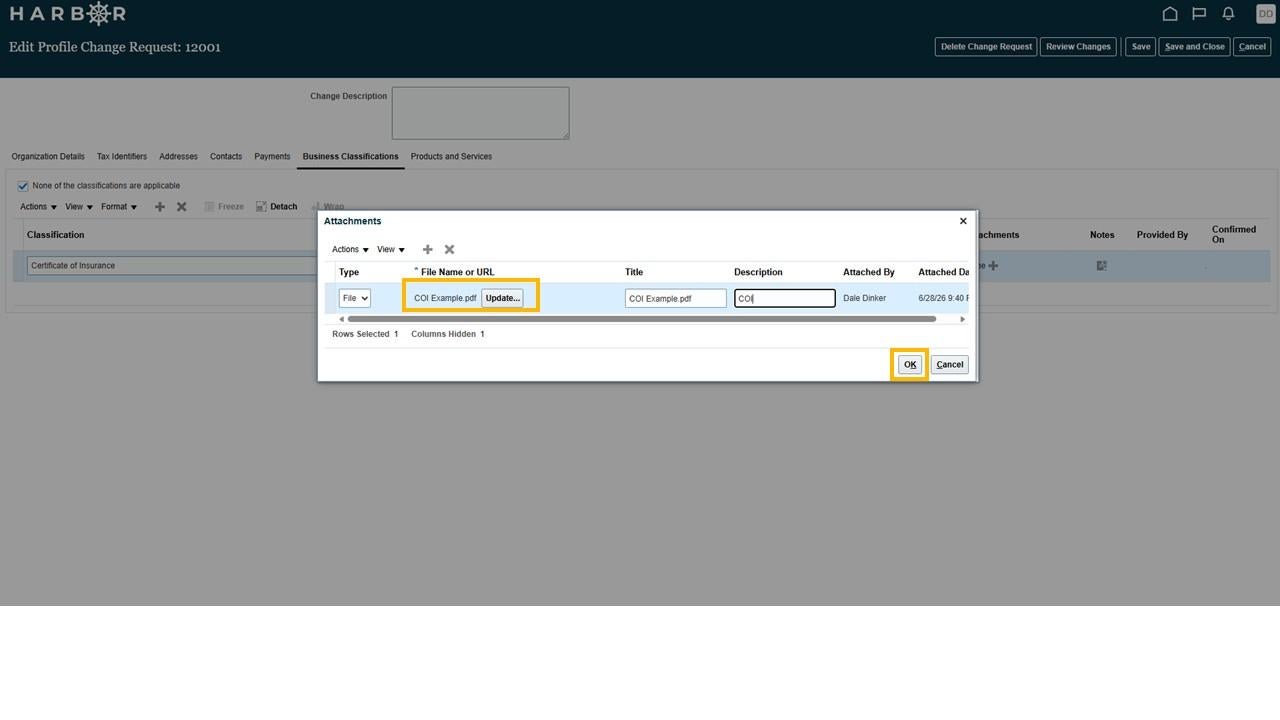
Task: Click the File Name or URL column header
Action: click(457, 272)
